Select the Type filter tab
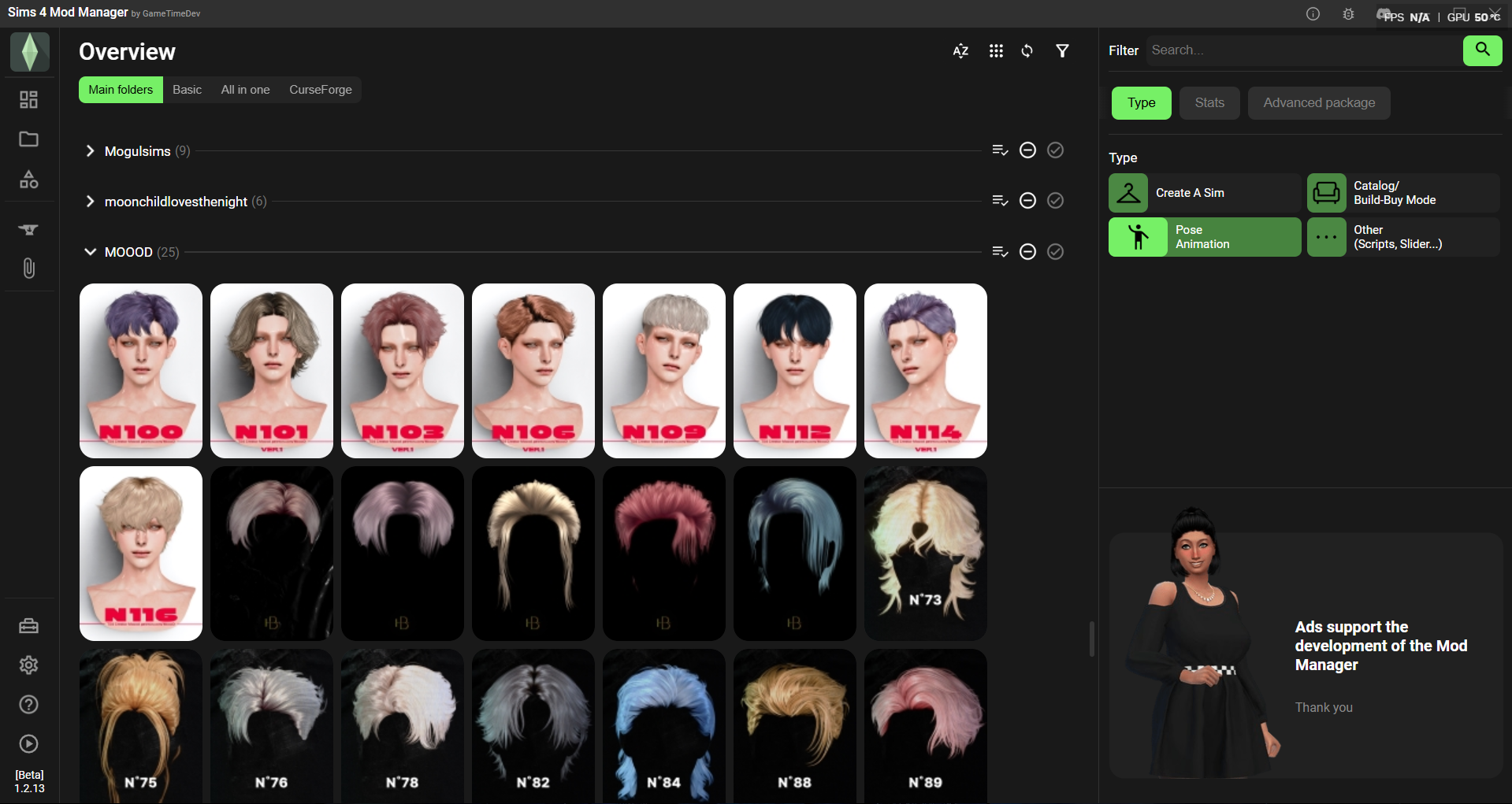The width and height of the screenshot is (1512, 804). pos(1142,103)
